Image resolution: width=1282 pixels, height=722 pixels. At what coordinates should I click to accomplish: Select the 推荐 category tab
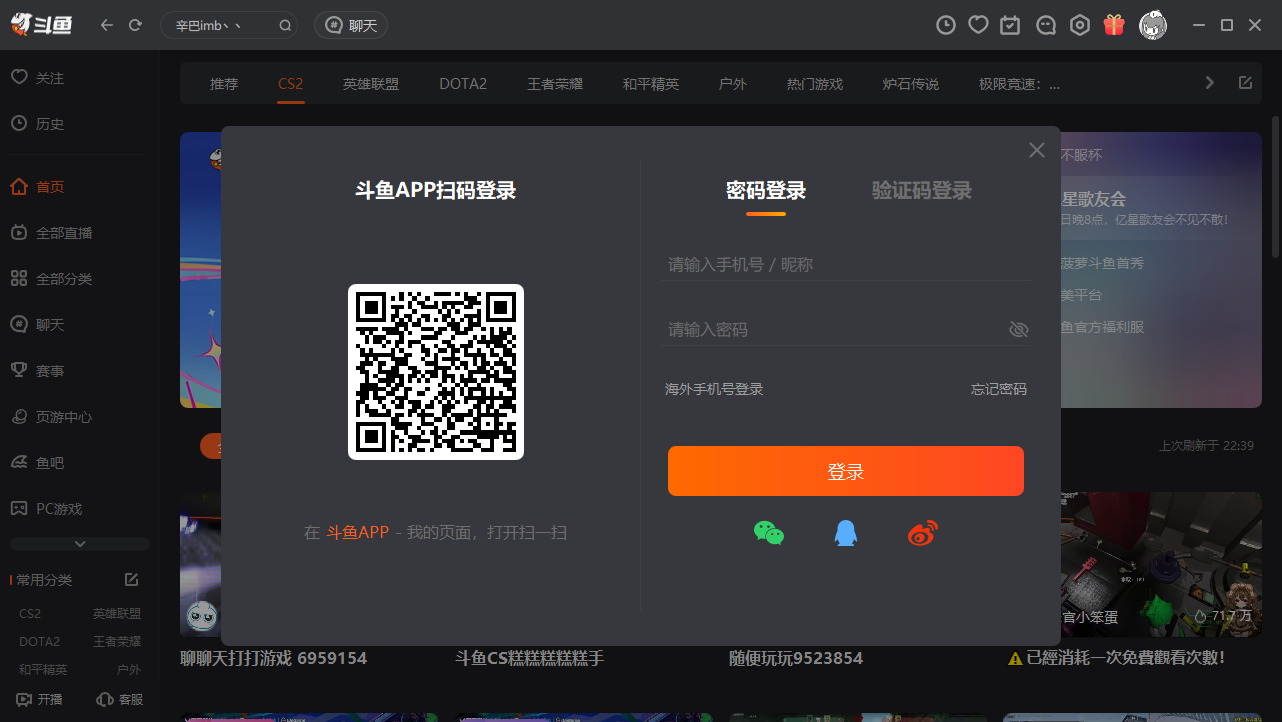click(x=224, y=84)
